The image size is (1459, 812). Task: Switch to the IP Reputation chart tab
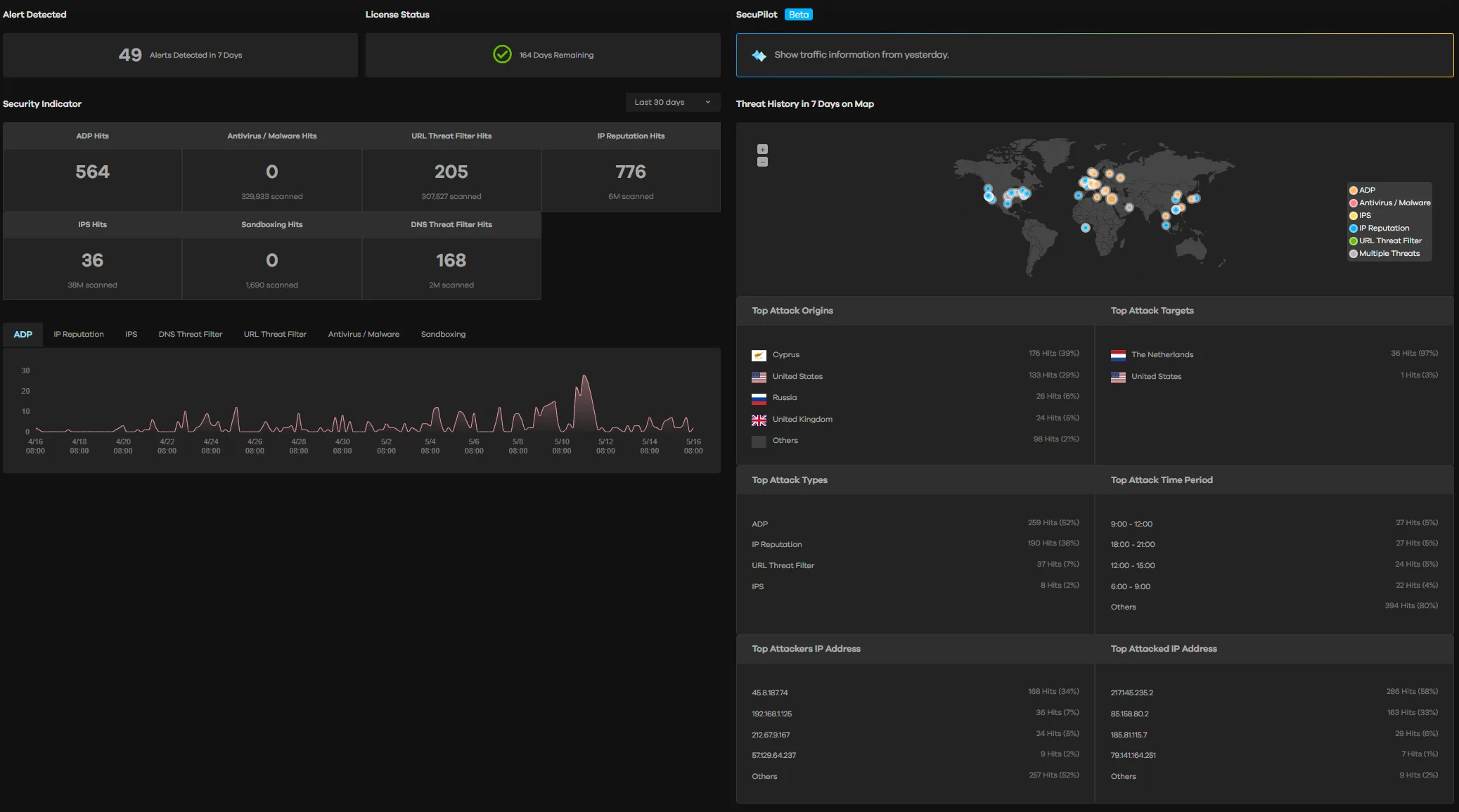click(x=79, y=334)
